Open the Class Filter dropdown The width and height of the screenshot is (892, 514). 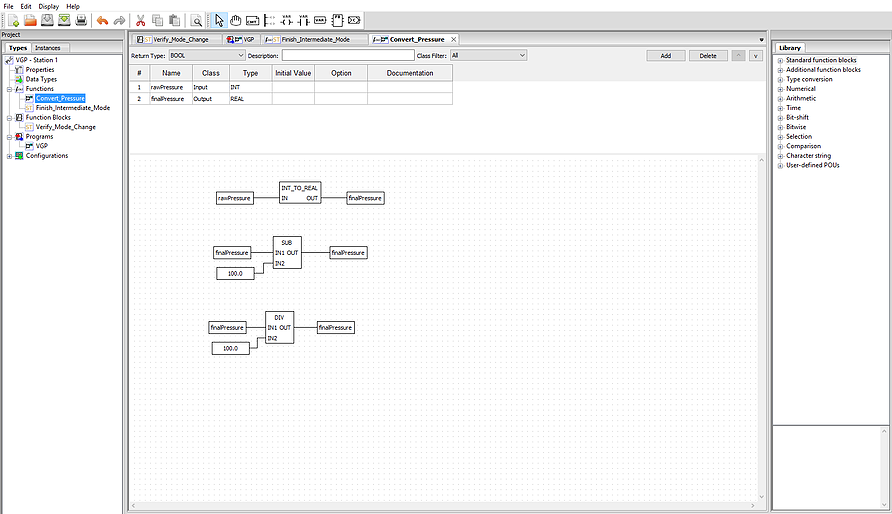[x=488, y=56]
